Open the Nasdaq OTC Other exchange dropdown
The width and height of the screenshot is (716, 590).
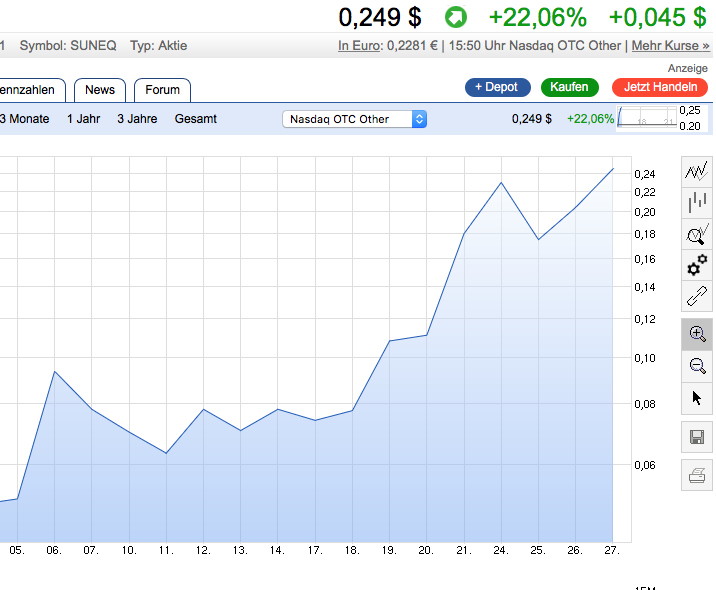click(355, 119)
